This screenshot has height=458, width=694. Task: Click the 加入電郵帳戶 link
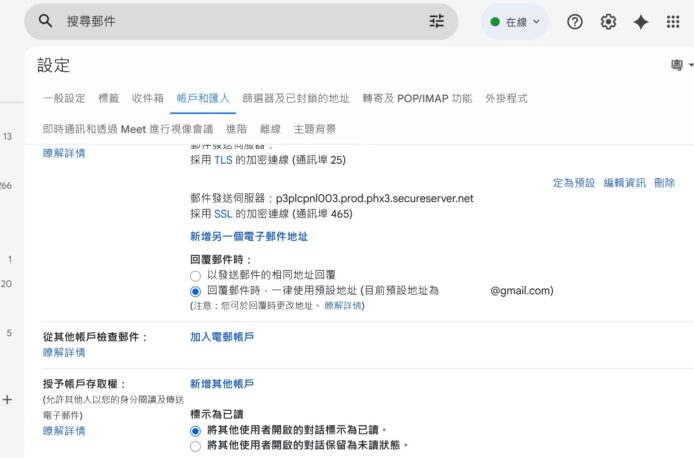222,338
